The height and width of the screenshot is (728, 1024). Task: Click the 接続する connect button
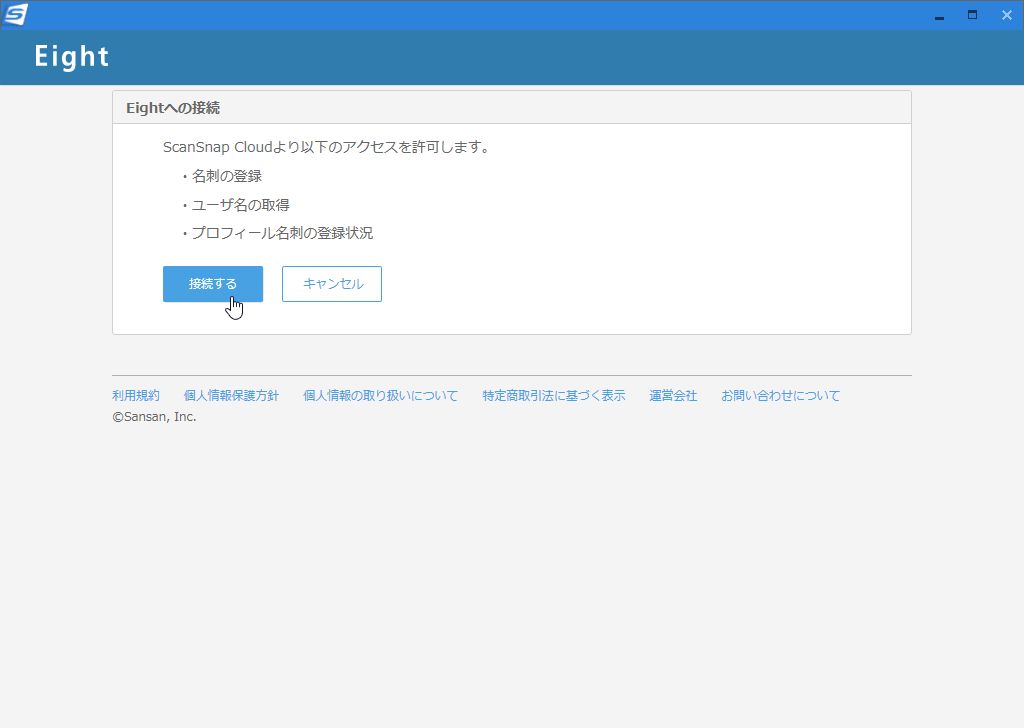[213, 284]
